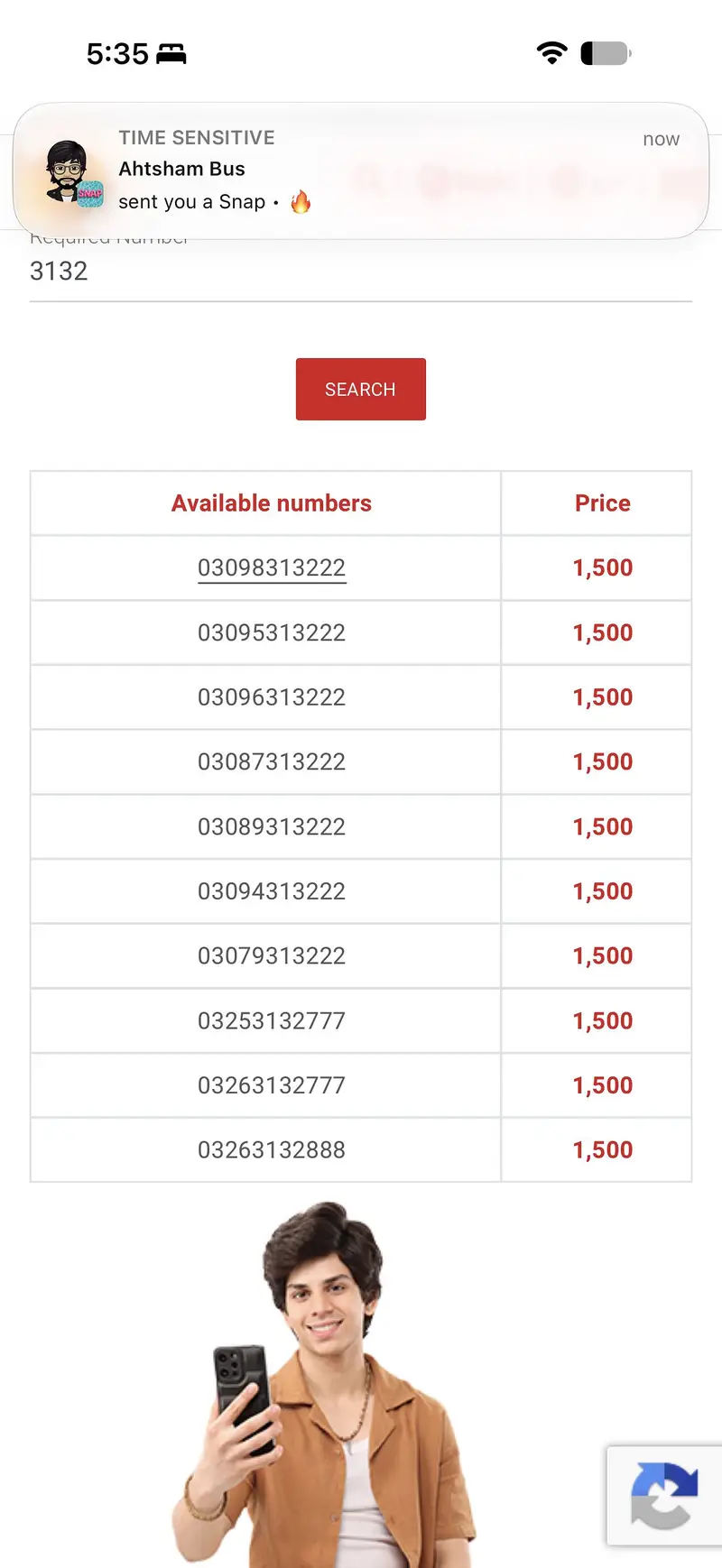The image size is (722, 1568).
Task: Tap the image of man holding phone
Action: click(x=325, y=1385)
